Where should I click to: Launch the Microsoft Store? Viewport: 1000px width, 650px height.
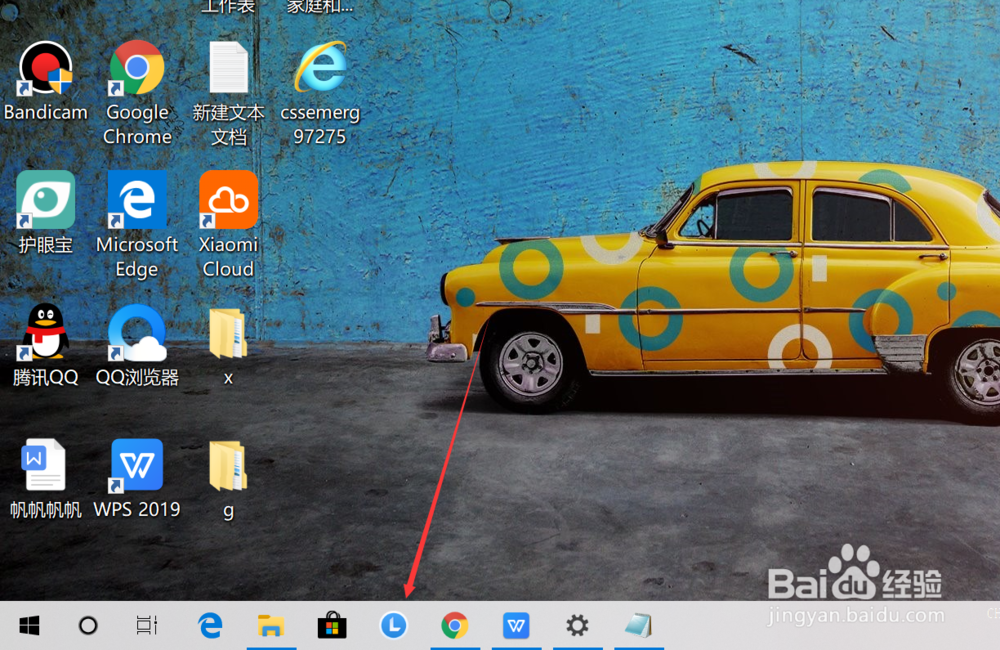click(332, 625)
